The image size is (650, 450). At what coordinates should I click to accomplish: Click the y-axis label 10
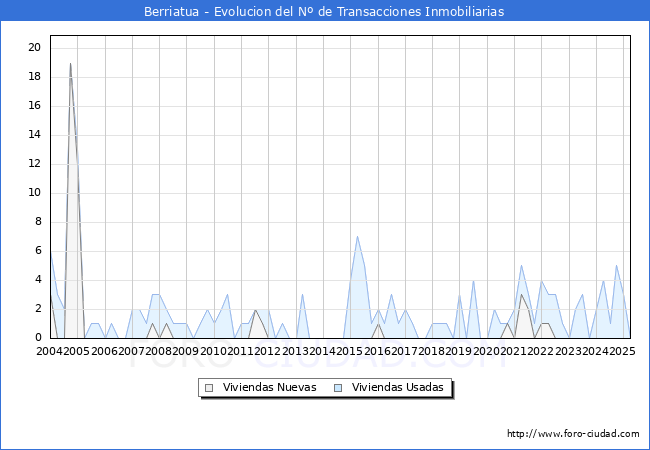point(34,193)
